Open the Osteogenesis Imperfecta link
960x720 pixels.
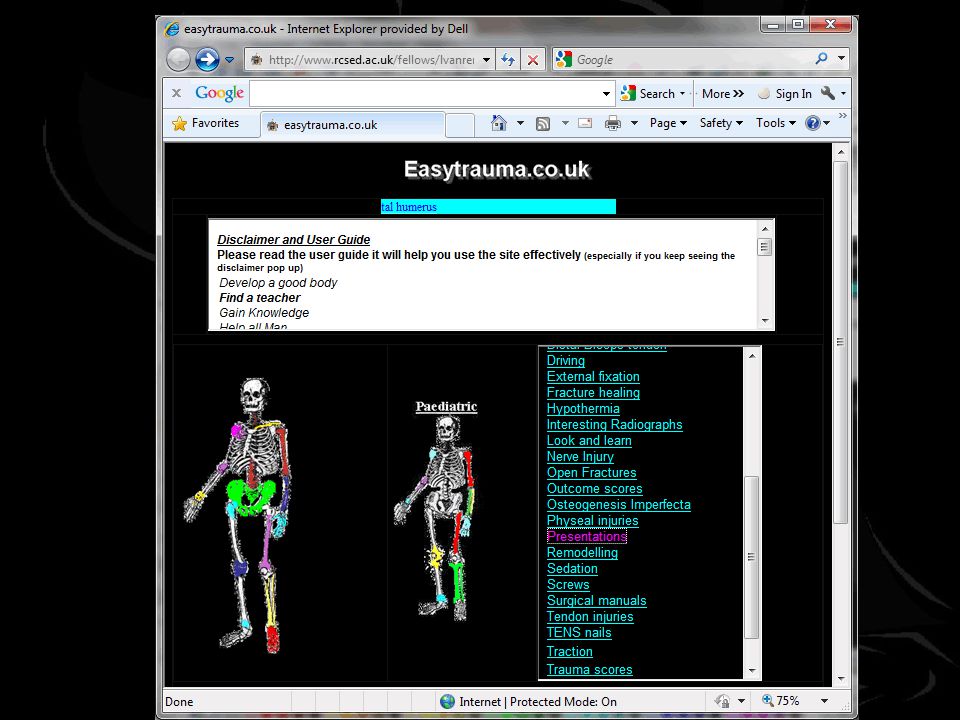point(618,504)
